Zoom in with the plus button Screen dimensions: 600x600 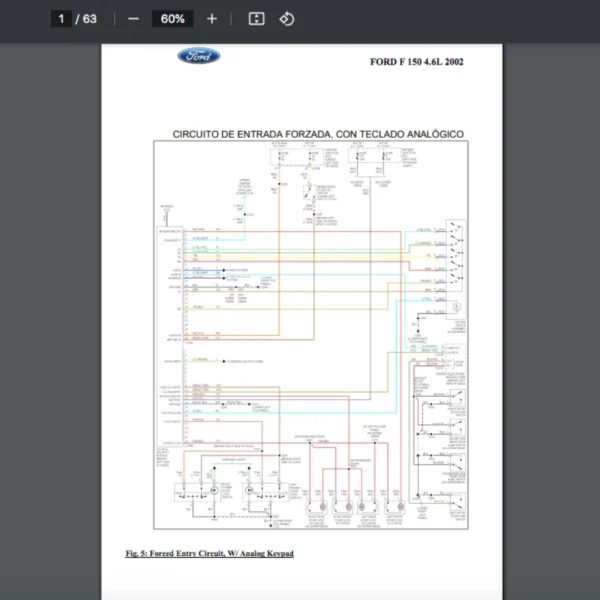[211, 19]
